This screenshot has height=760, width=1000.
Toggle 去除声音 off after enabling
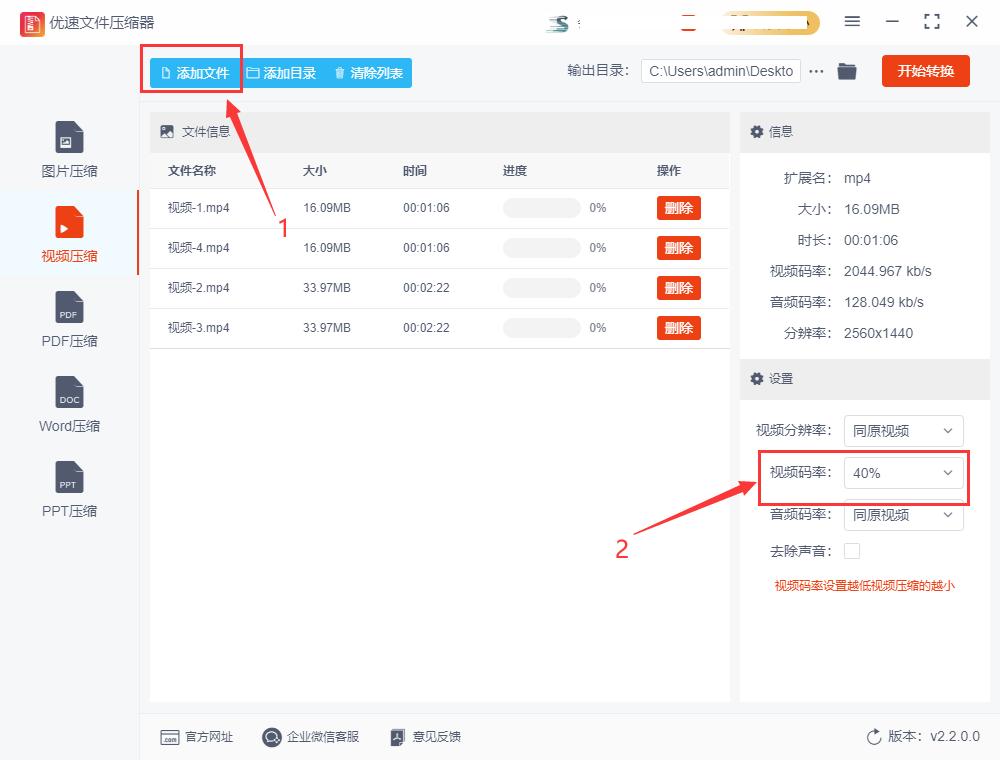point(851,550)
